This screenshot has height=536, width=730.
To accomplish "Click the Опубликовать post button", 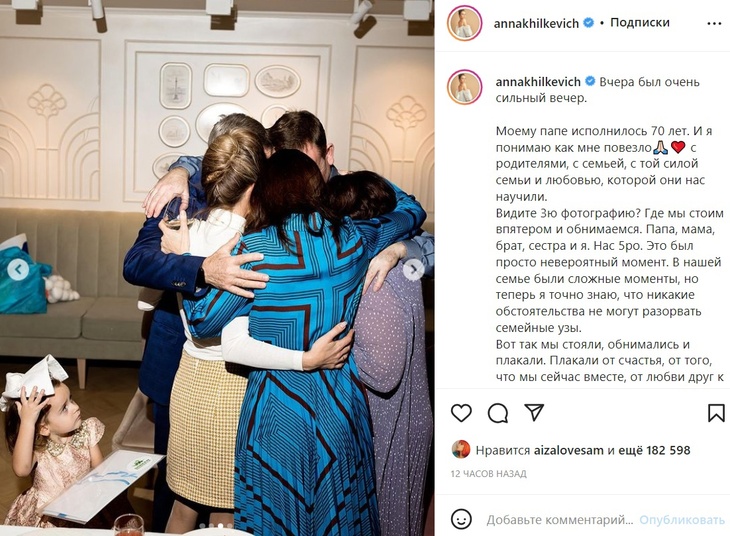I will 682,520.
